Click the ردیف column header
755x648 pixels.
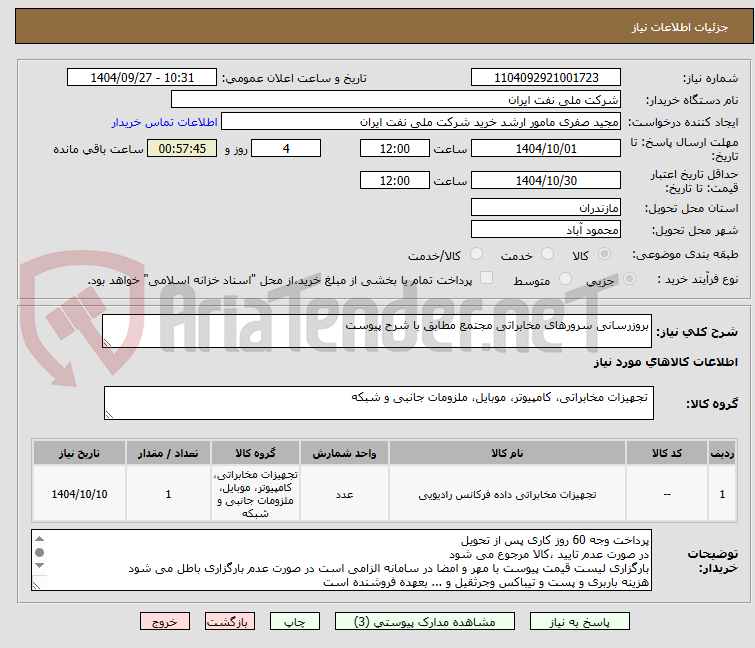point(722,453)
